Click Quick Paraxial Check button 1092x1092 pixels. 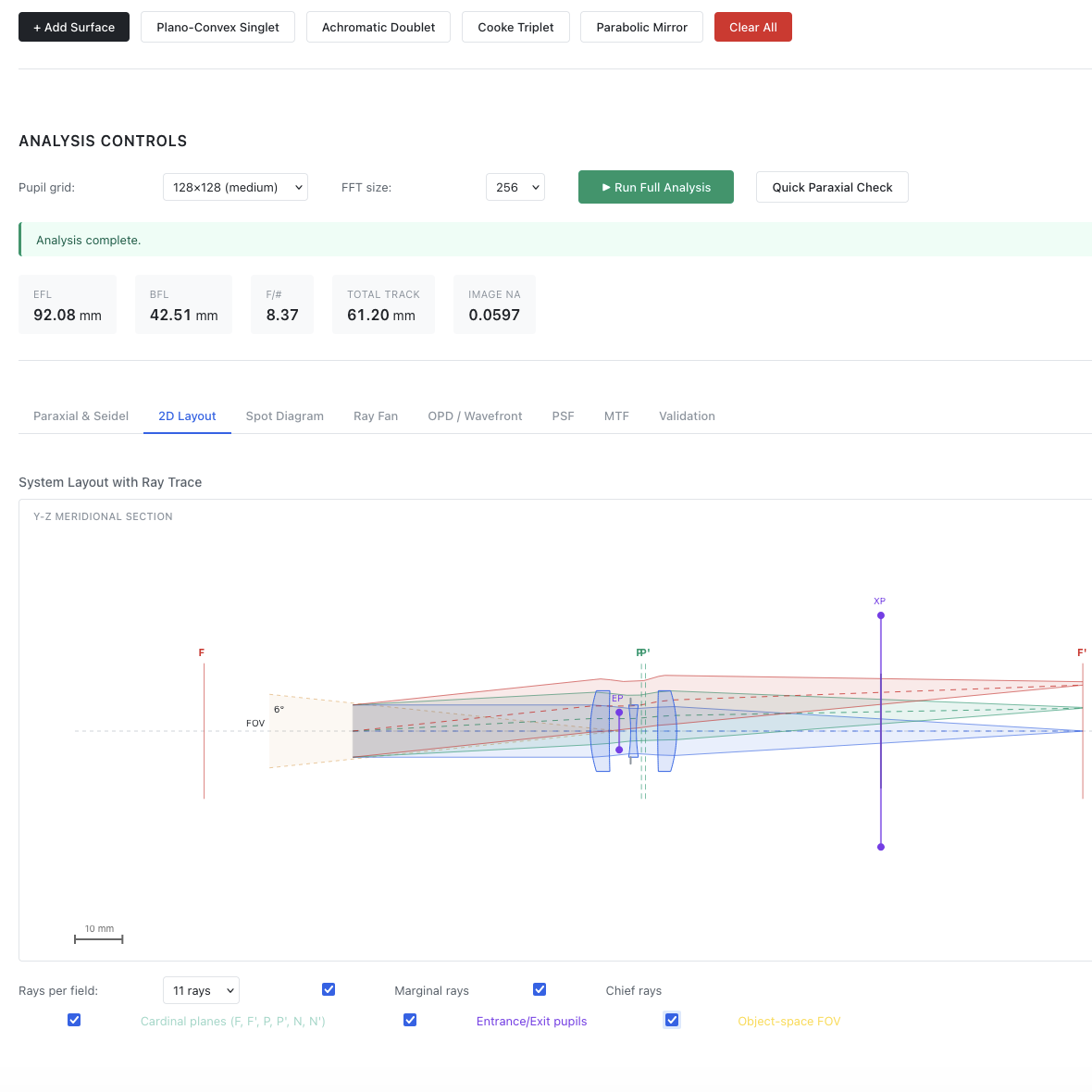coord(832,187)
